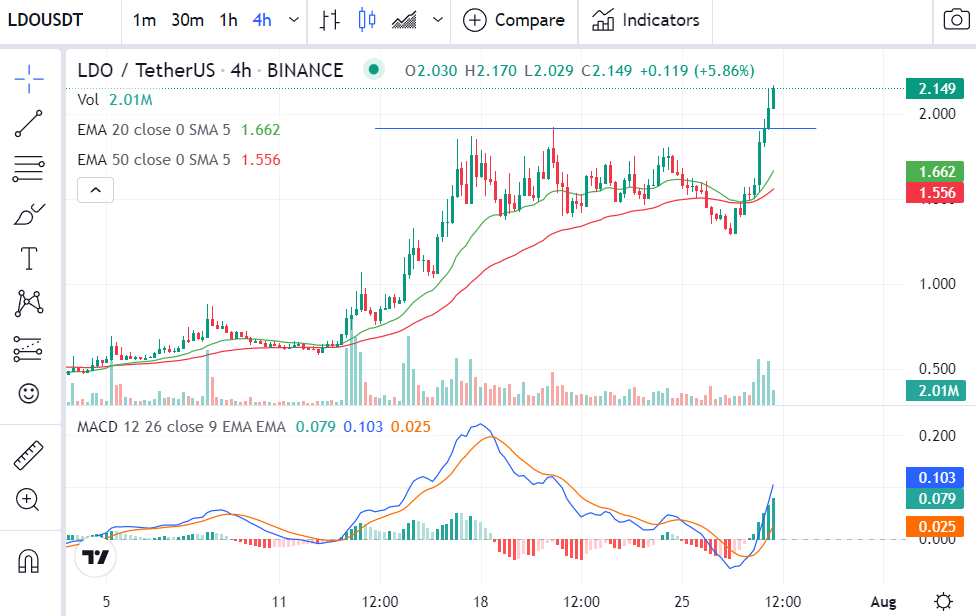Select the text annotation tool
The image size is (976, 616).
(x=29, y=258)
